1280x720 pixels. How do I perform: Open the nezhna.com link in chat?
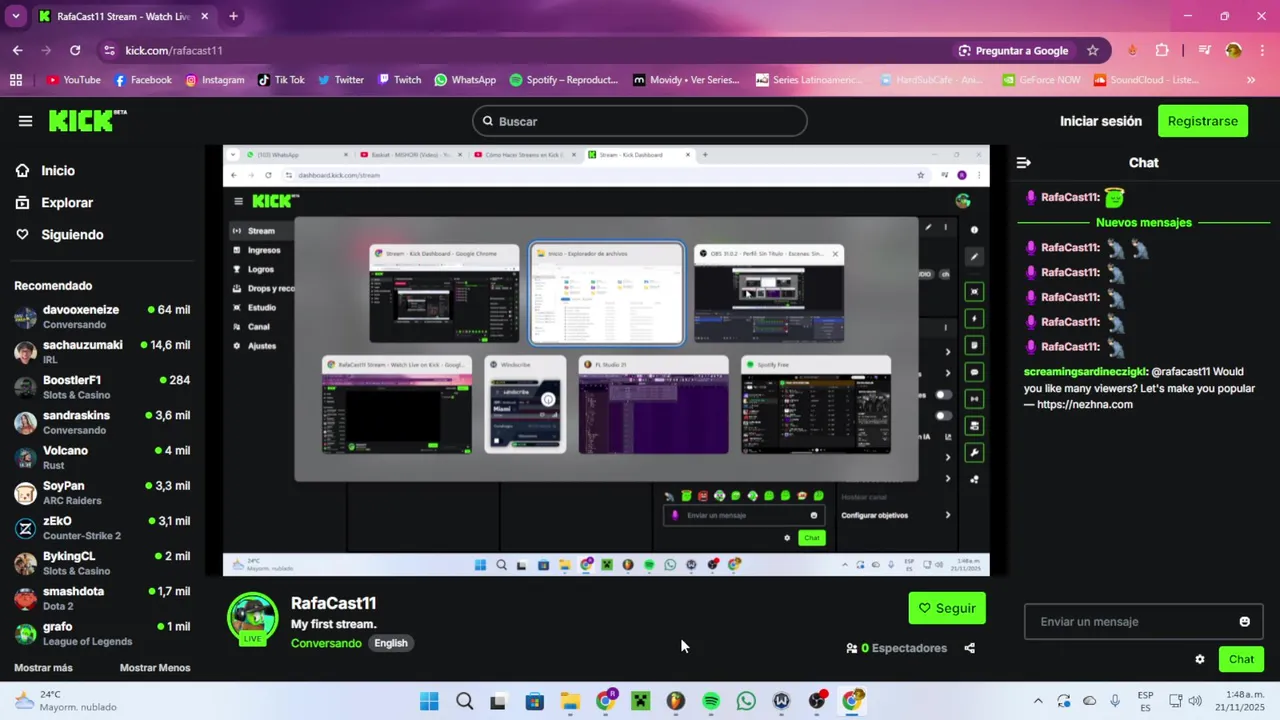1085,405
